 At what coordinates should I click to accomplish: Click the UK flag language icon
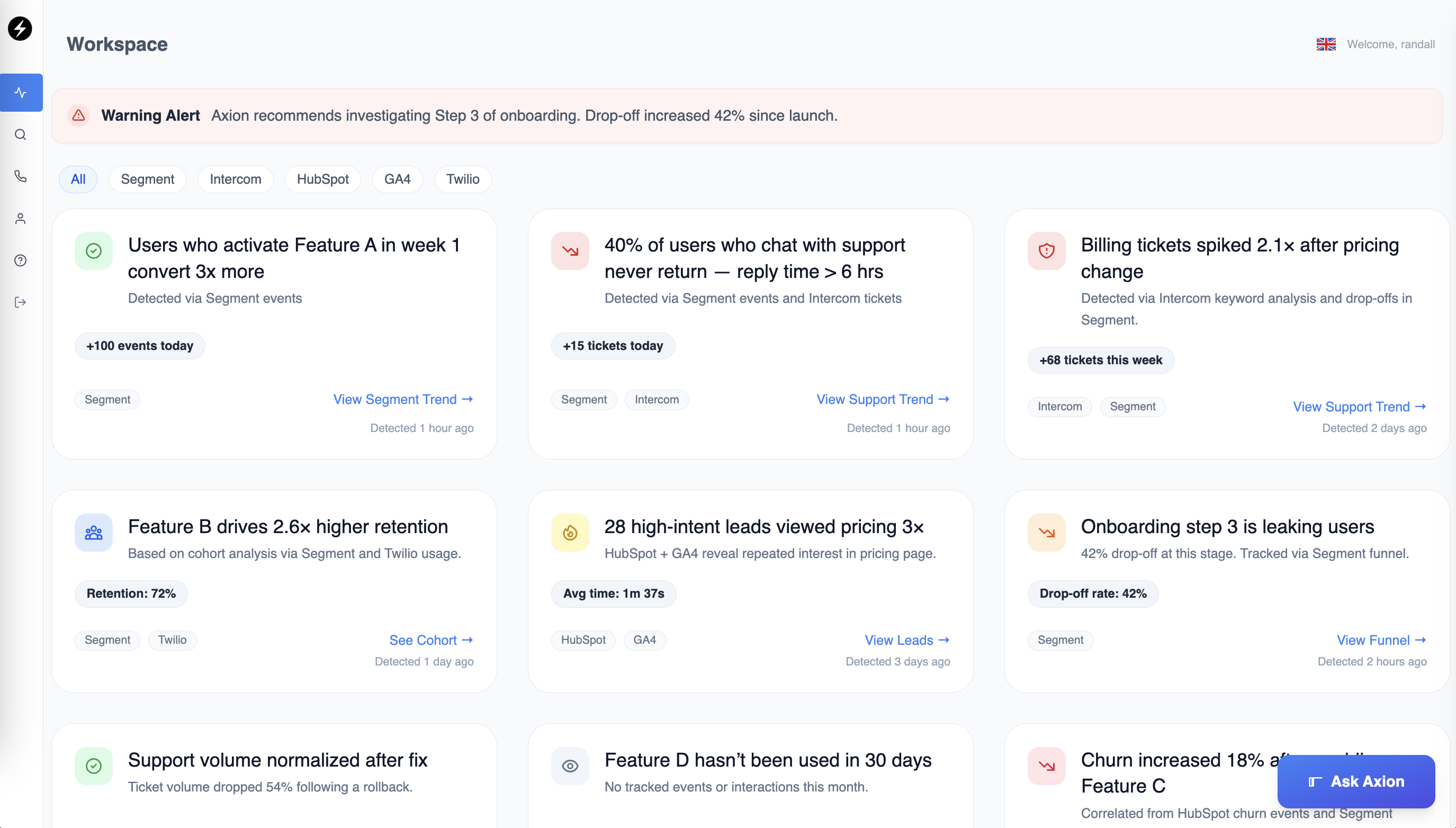tap(1326, 44)
